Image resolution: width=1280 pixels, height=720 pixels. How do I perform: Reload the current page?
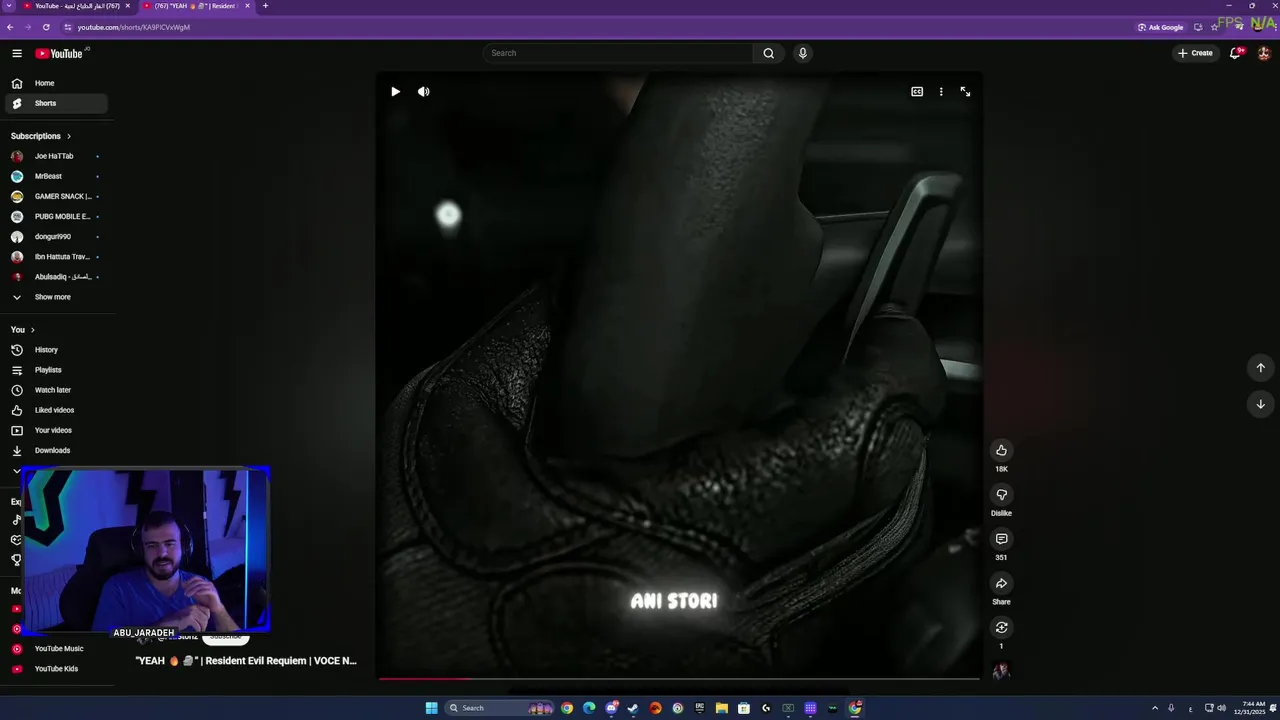point(46,27)
